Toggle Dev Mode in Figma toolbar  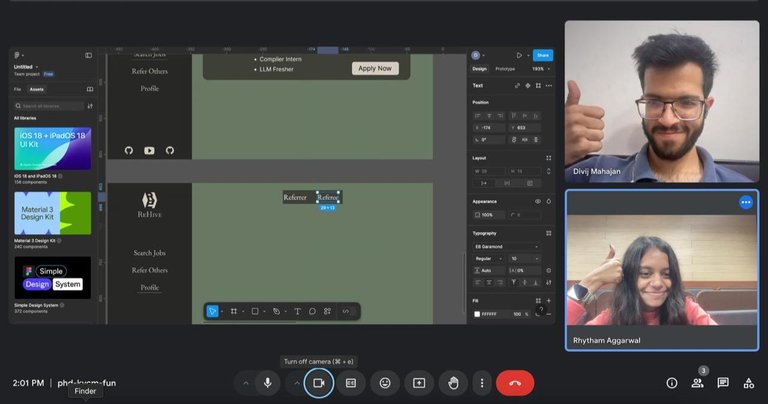click(346, 311)
